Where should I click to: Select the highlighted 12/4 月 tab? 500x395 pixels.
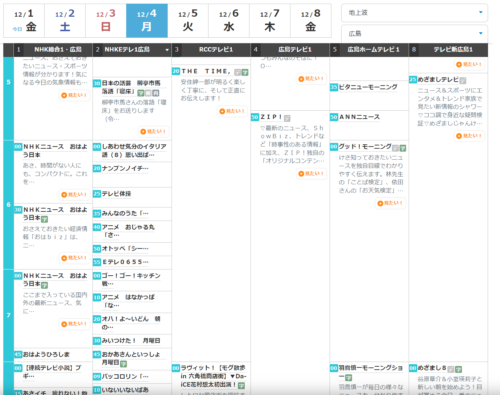coord(147,21)
